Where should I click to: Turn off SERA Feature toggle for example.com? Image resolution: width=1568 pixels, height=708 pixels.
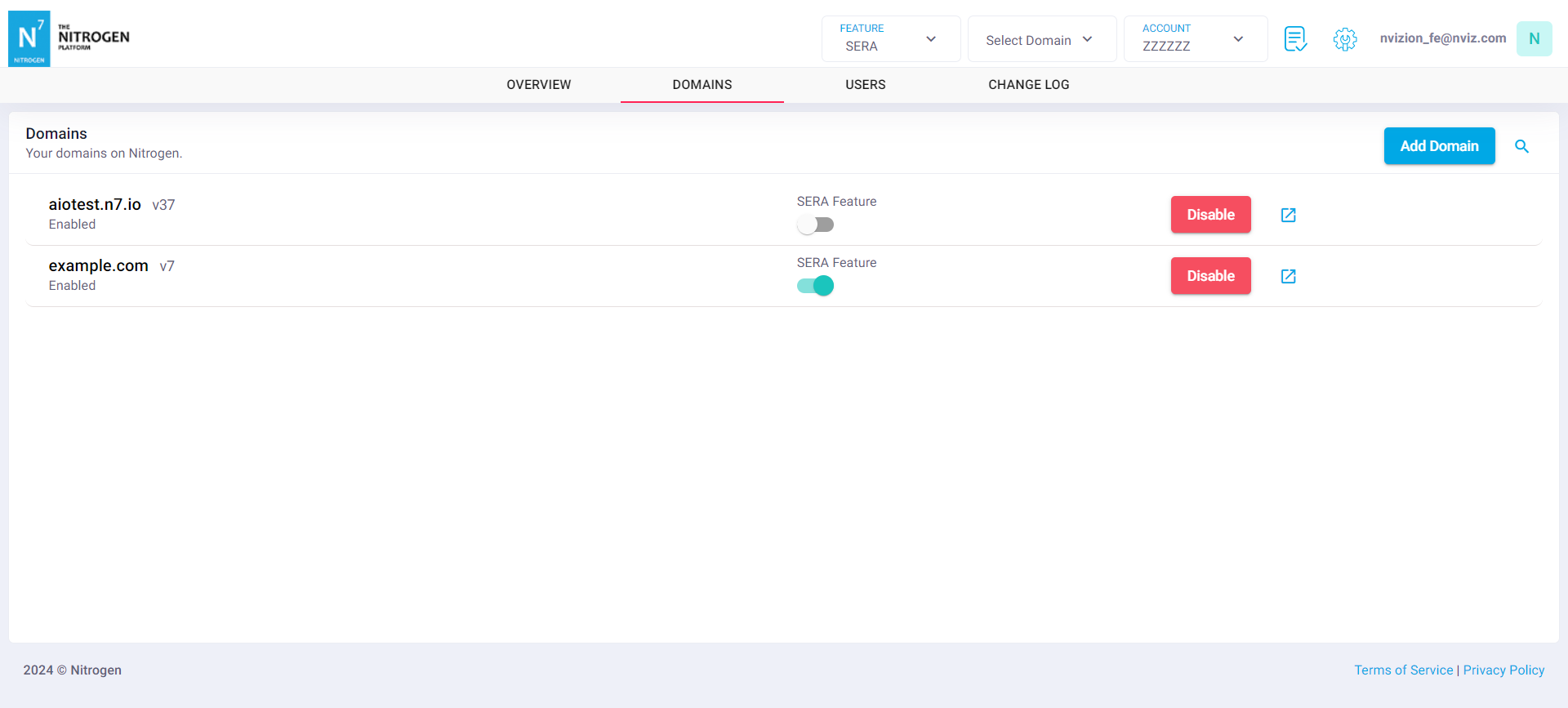coord(815,286)
